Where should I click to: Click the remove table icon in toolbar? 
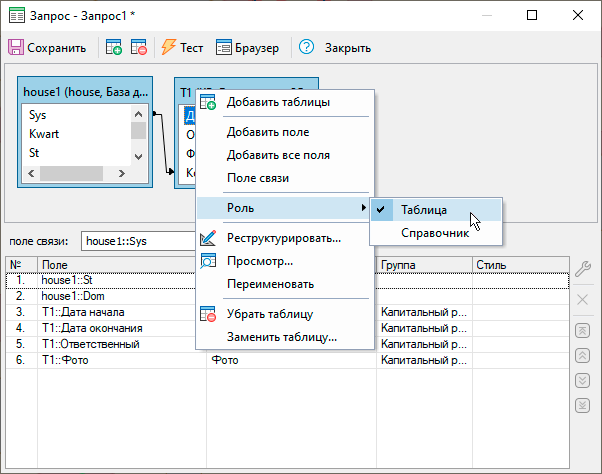139,47
